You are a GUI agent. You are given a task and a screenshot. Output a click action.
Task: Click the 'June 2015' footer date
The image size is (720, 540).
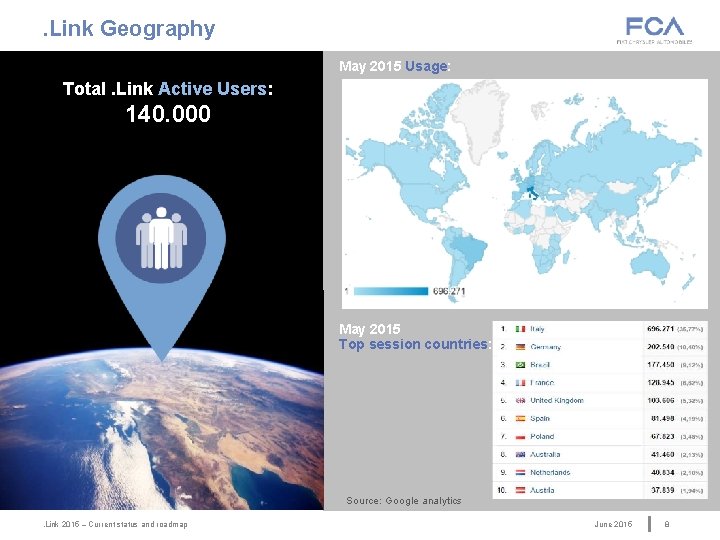coord(613,524)
